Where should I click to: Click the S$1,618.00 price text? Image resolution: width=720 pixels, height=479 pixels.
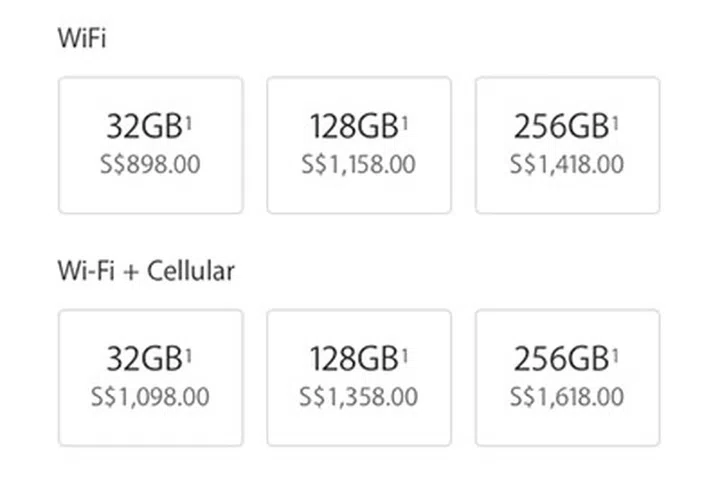[x=567, y=397]
